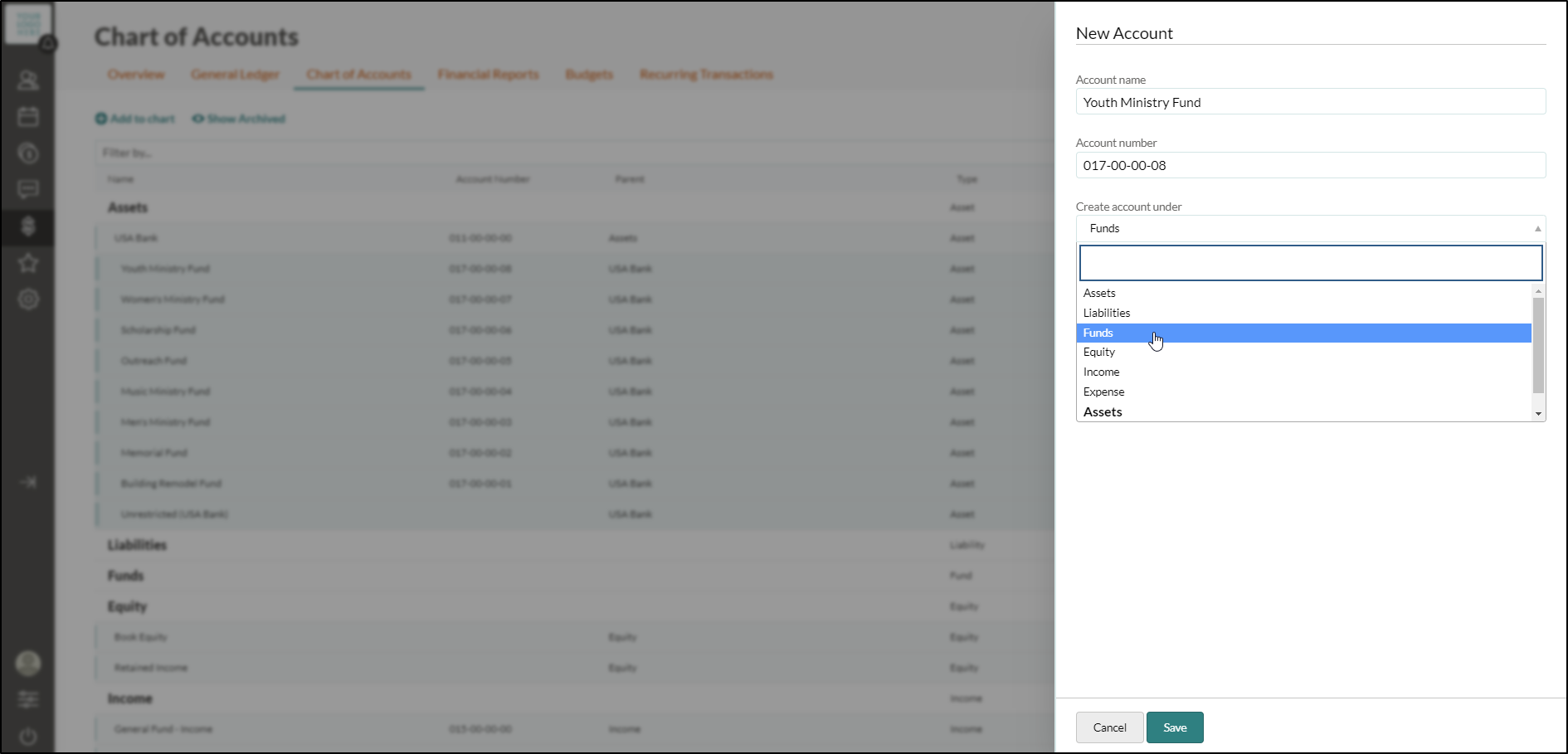Select Funds in the dropdown list
1568x754 pixels.
tap(1098, 333)
